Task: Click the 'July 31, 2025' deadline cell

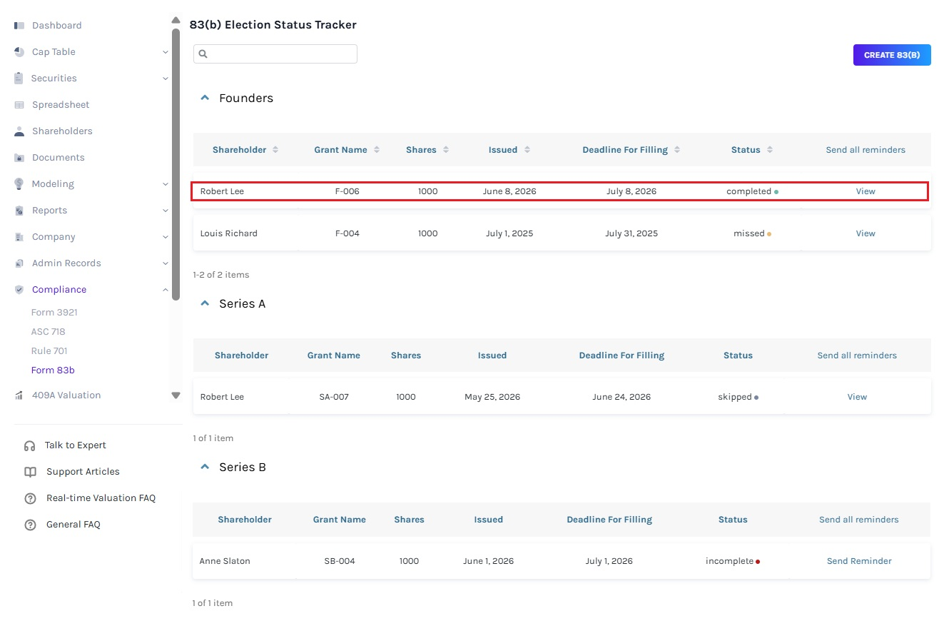Action: tap(631, 234)
